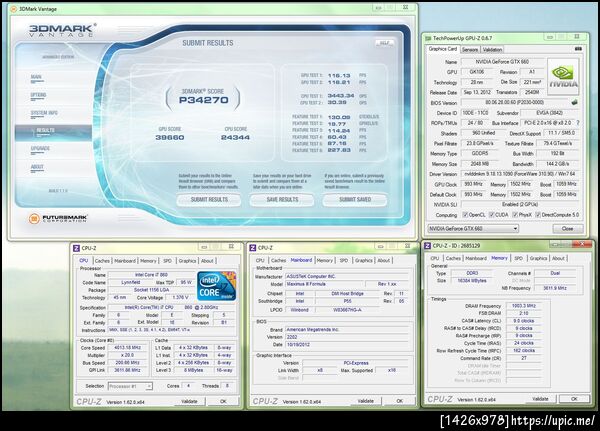Click the Maximus III Formula model field
Viewport: 600px width, 431px height.
(324, 284)
